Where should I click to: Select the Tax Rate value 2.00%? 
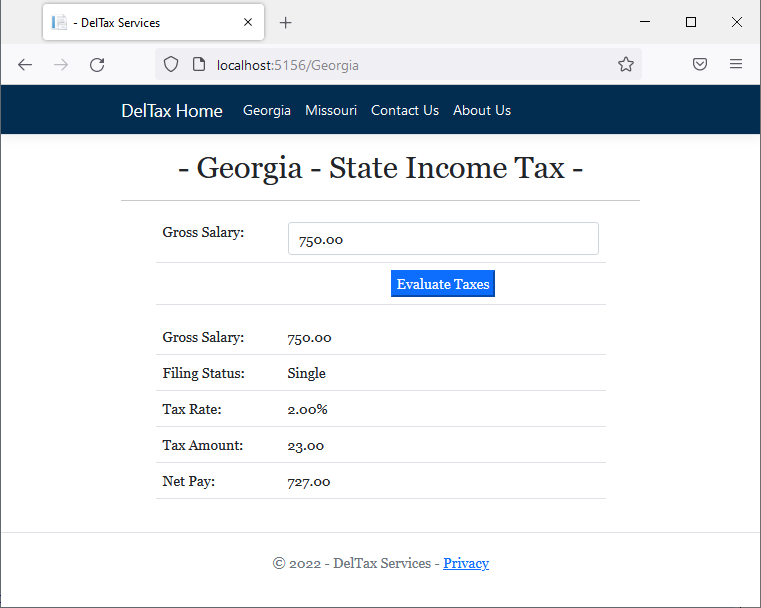307,410
